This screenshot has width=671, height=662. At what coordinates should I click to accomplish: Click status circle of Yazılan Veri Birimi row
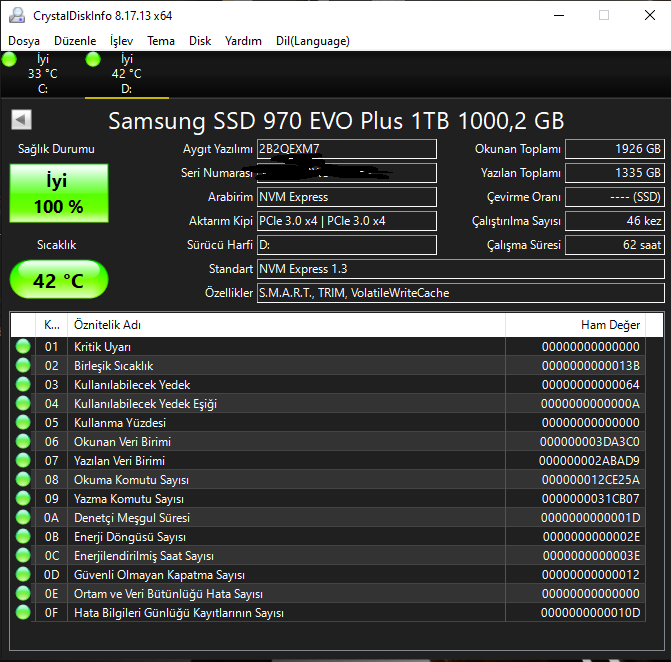click(x=23, y=460)
